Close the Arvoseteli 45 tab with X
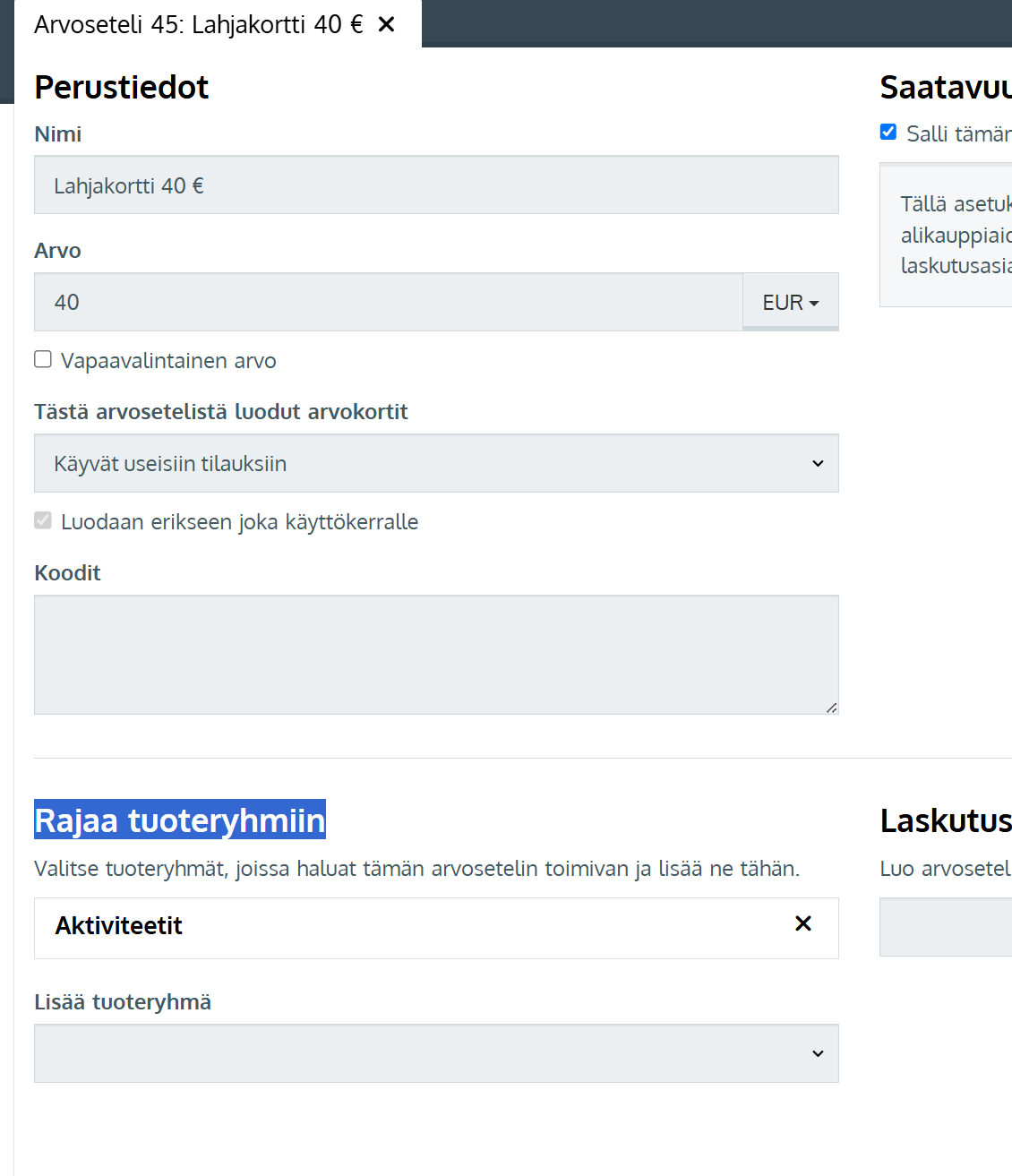 (386, 24)
